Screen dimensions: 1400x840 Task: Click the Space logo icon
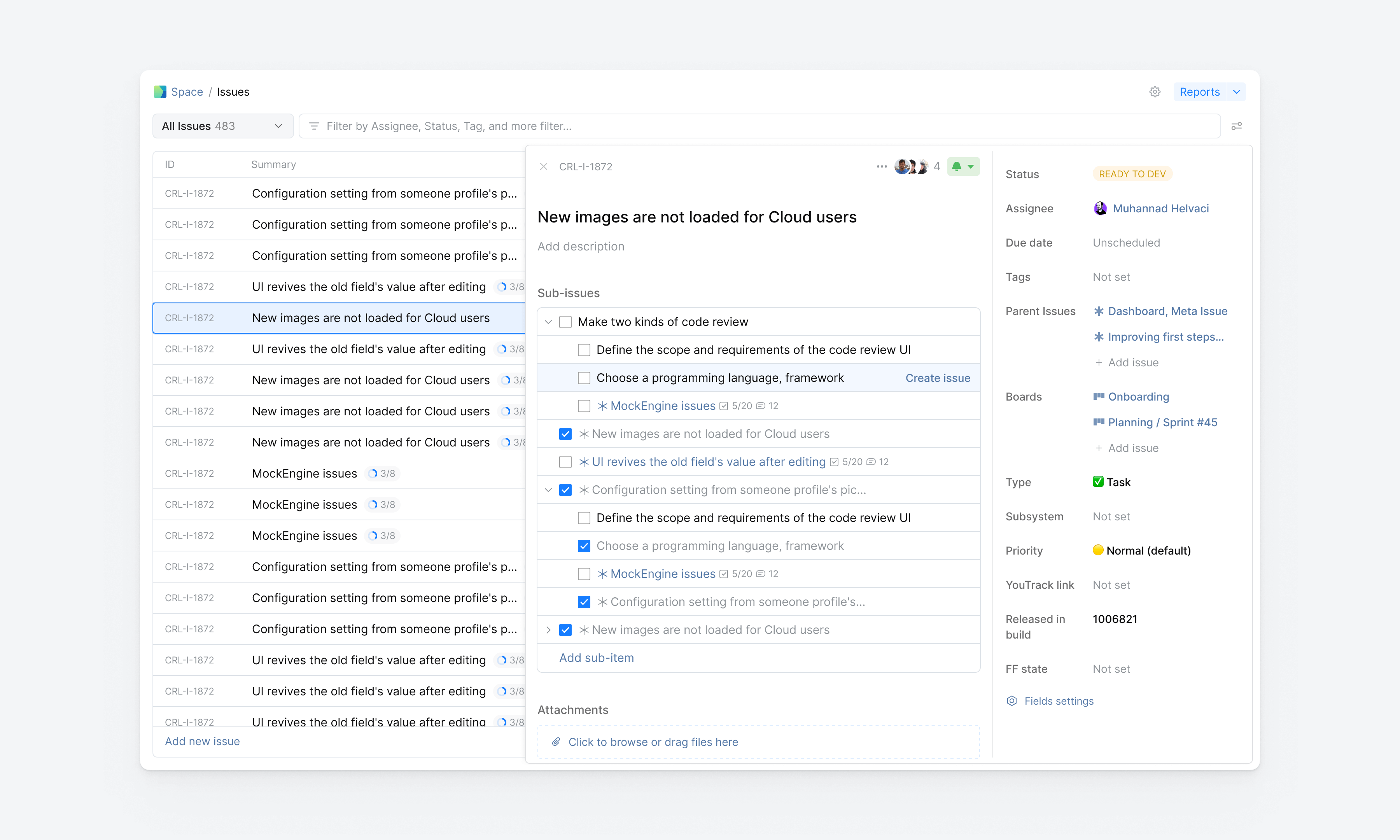[x=160, y=92]
